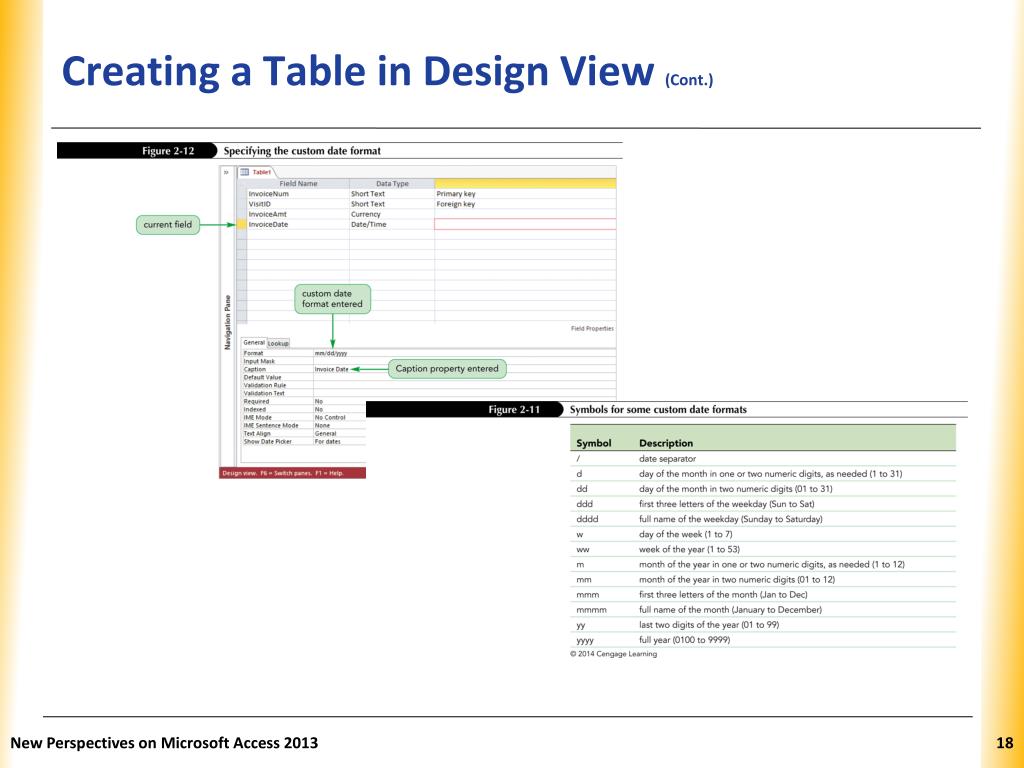Click 'week of the year (1 to 53)' text
The height and width of the screenshot is (768, 1024).
coord(690,549)
